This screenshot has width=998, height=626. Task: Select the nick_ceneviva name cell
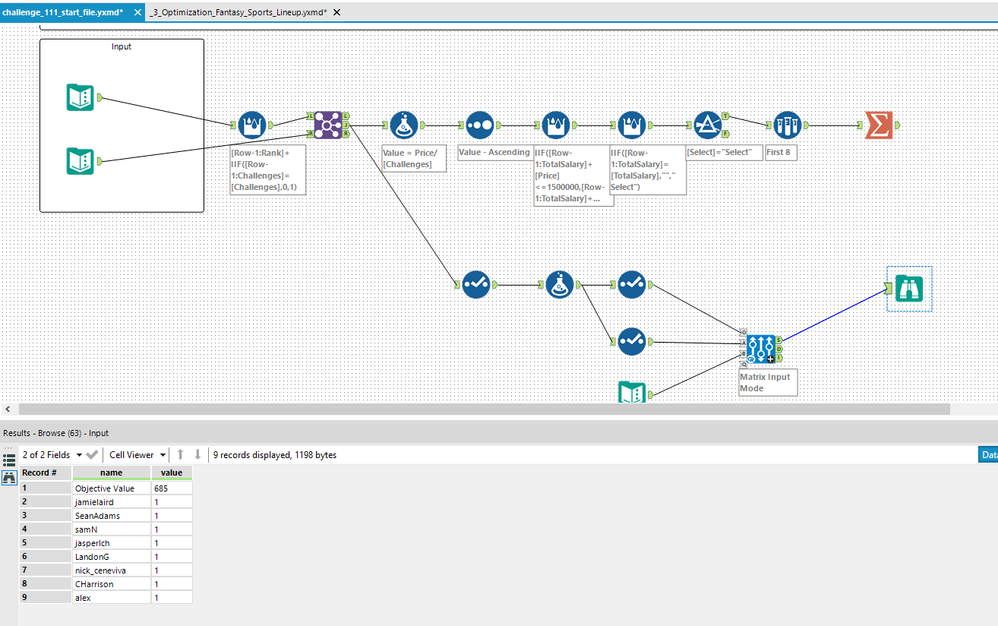(111, 570)
